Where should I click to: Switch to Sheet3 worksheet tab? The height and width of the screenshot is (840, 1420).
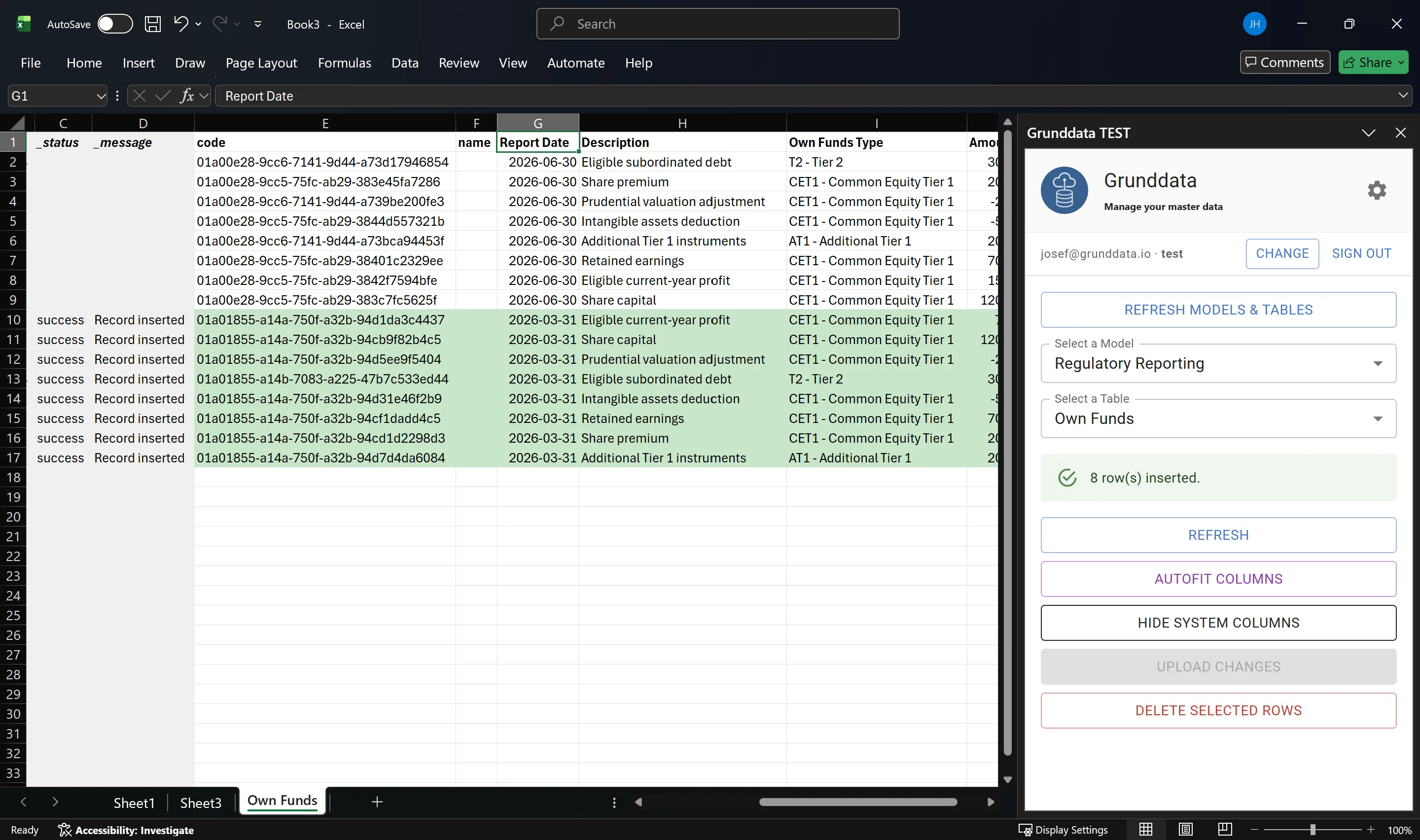click(x=200, y=803)
